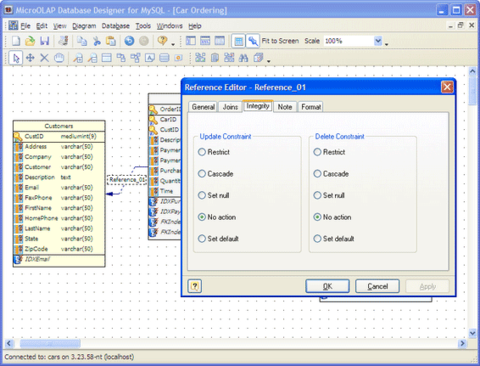
Task: Click the Cancel button
Action: tap(377, 286)
